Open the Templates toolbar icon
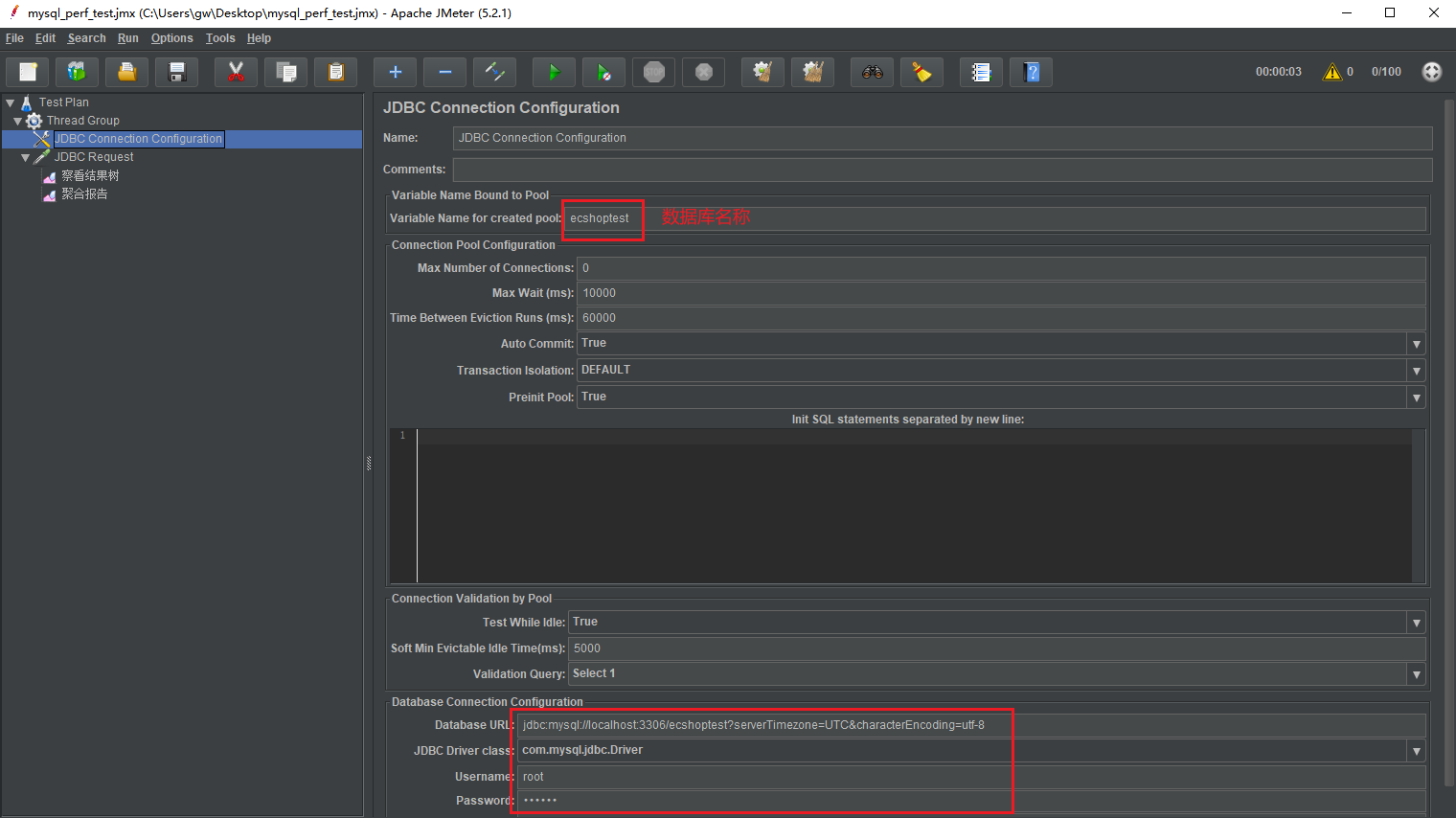Screen dimensions: 1456x818 pyautogui.click(x=78, y=72)
